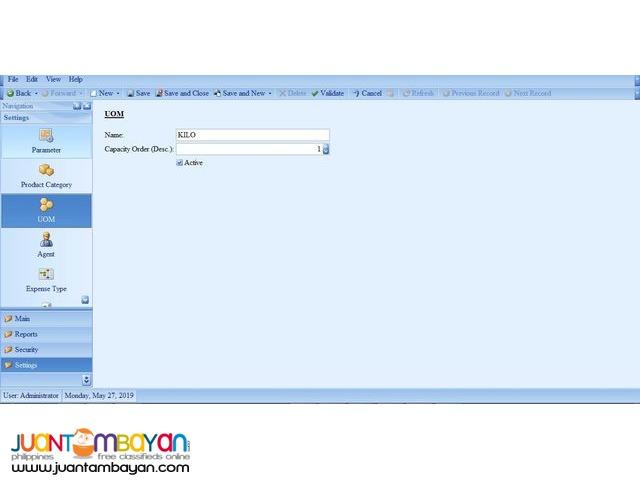640x480 pixels.
Task: Click Save and New
Action: 240,93
